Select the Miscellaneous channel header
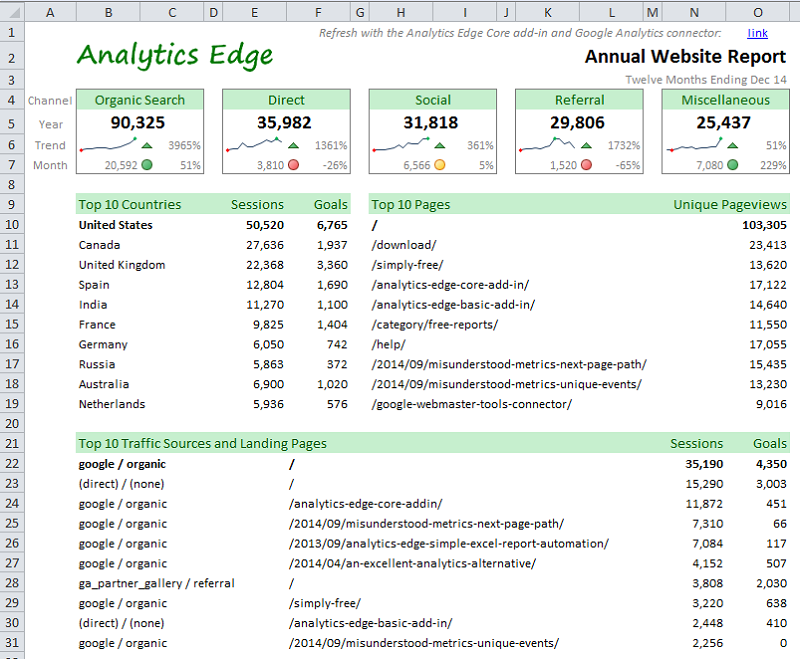 click(726, 100)
